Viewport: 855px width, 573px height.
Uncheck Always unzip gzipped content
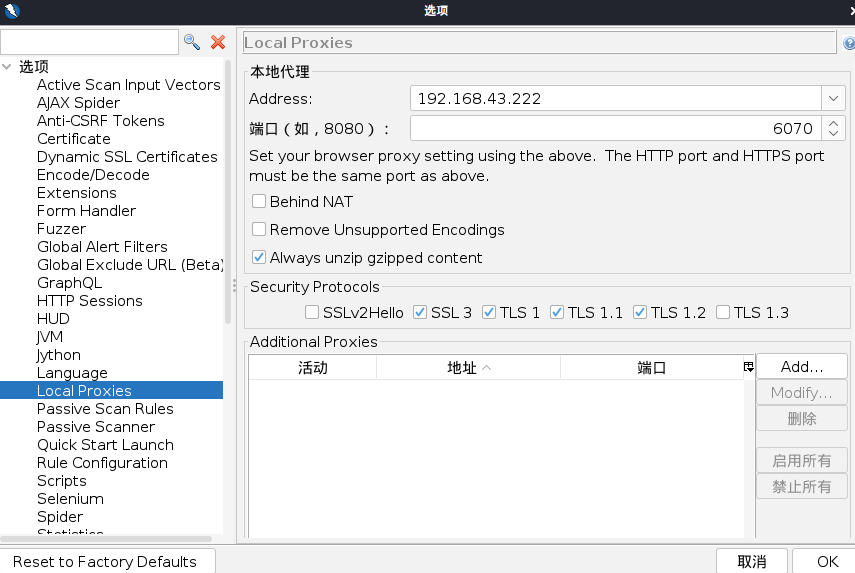[259, 257]
